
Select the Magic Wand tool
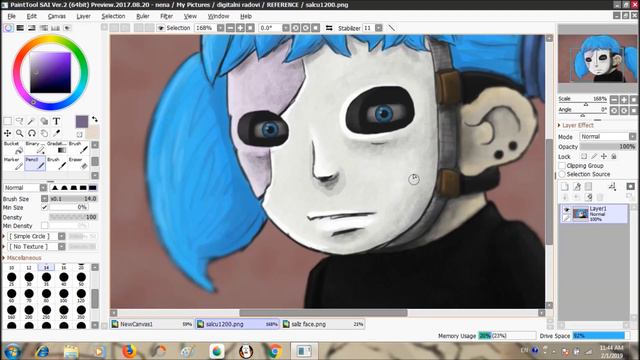point(31,121)
